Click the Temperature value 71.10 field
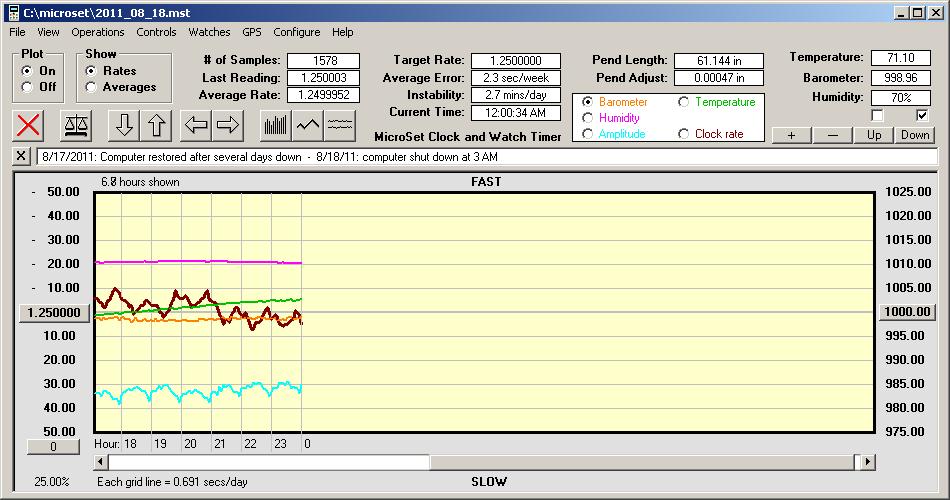The height and width of the screenshot is (500, 950). [900, 58]
